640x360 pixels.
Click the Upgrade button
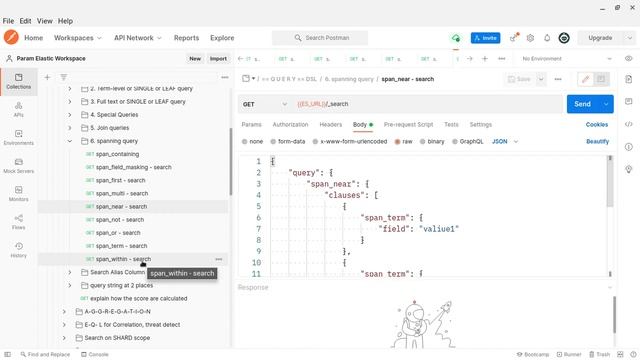(x=600, y=38)
